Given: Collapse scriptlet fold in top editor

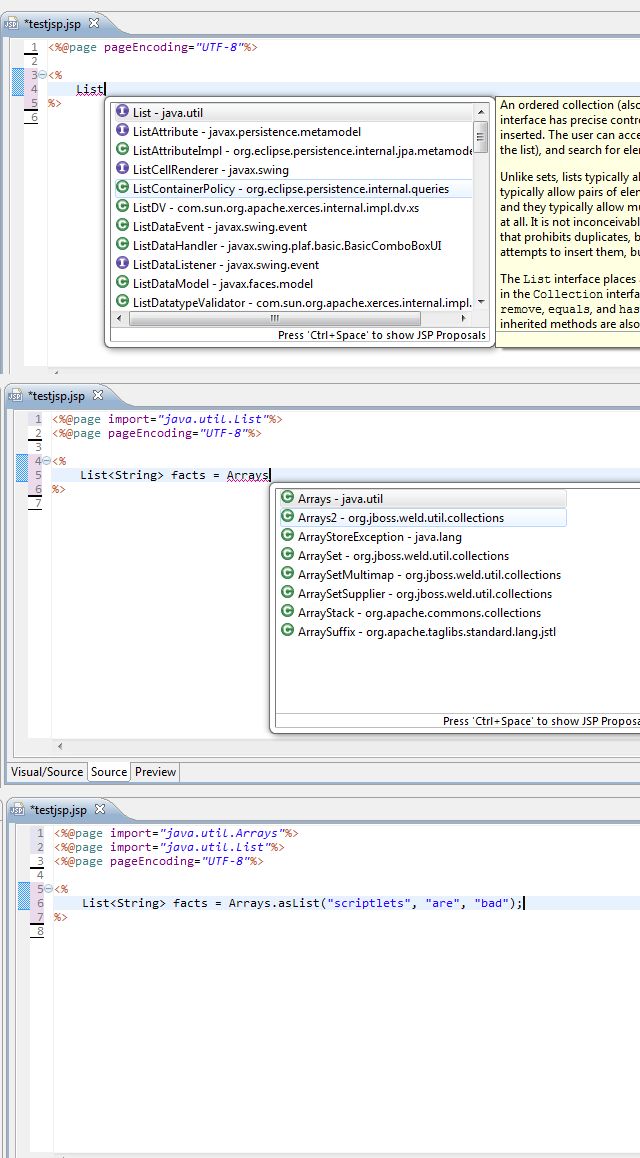Looking at the screenshot, I should click(42, 75).
